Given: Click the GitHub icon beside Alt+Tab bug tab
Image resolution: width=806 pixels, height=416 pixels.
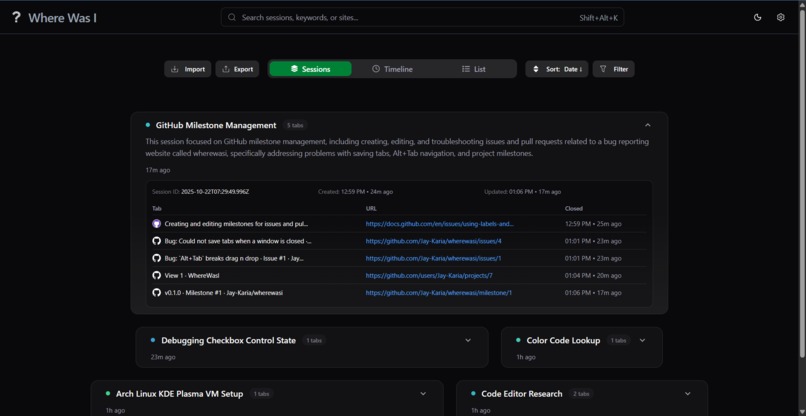Looking at the screenshot, I should (x=157, y=258).
